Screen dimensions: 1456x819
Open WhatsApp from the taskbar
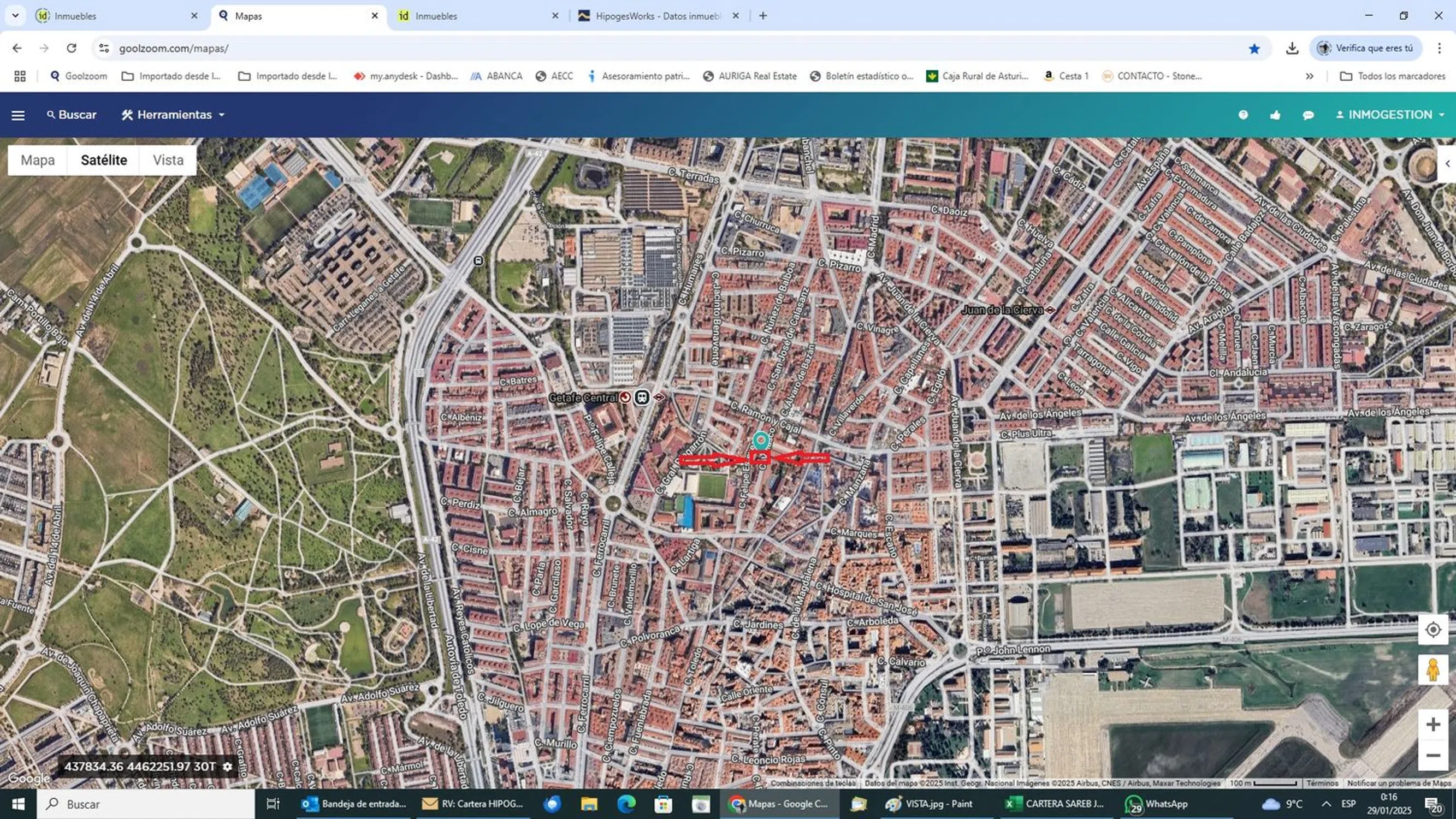tap(1156, 804)
